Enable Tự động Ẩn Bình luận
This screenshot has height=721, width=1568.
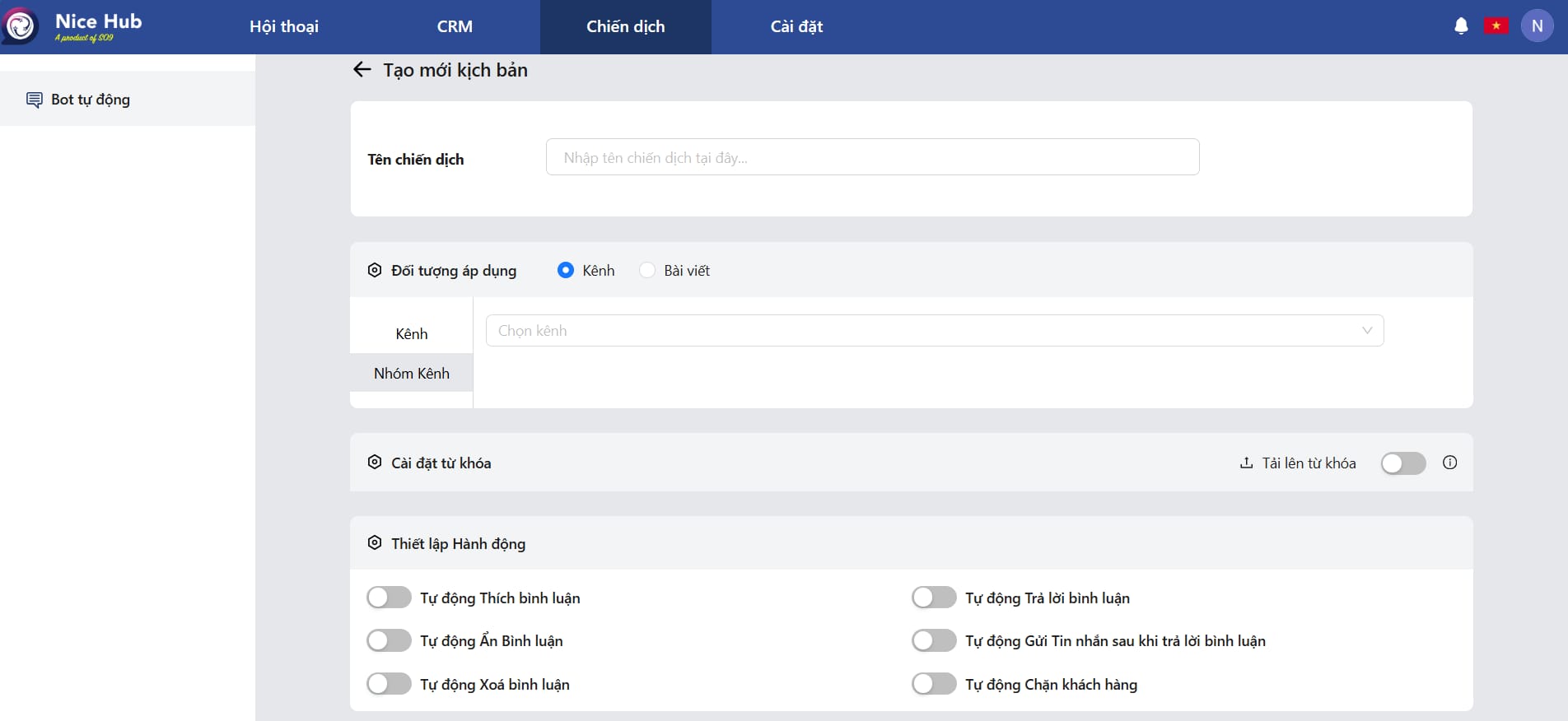(x=389, y=640)
